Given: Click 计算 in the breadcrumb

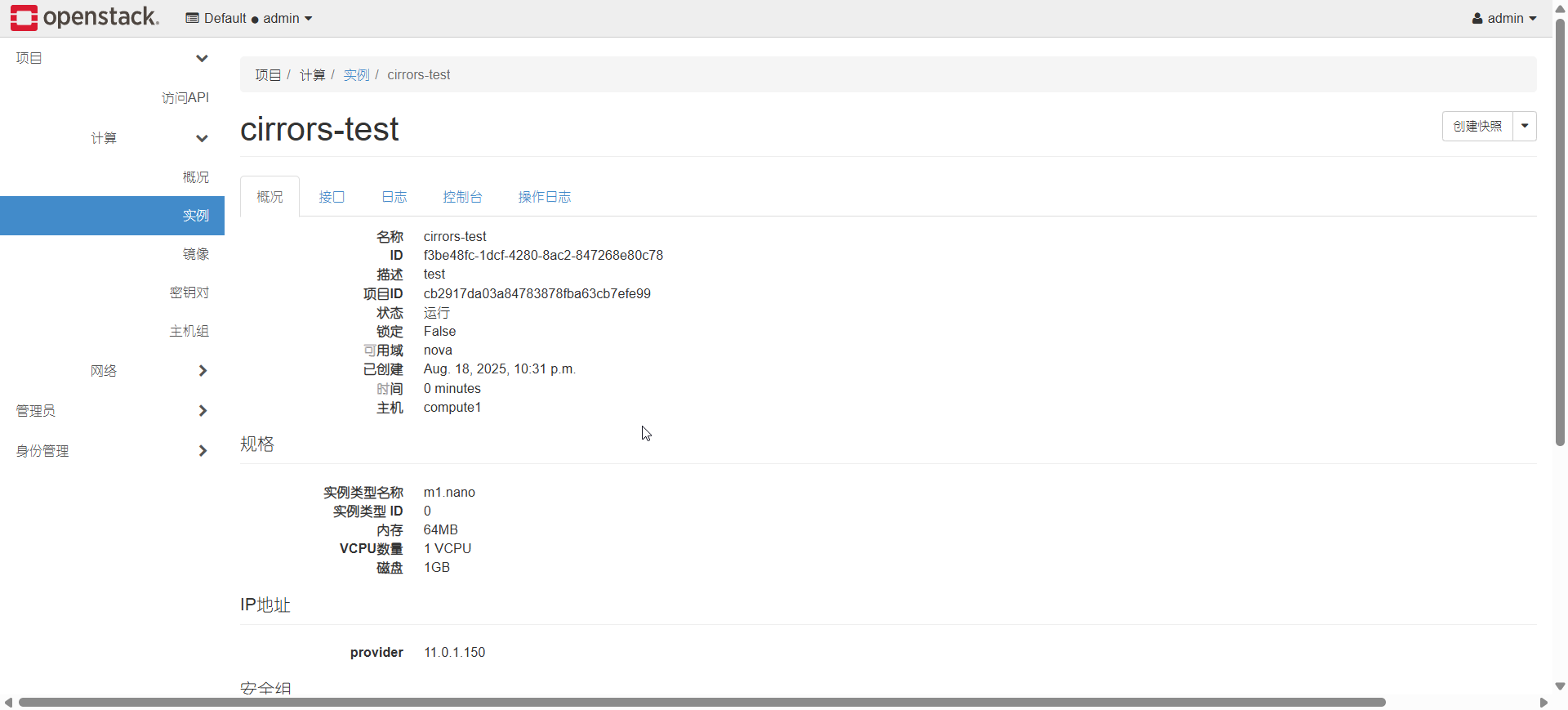Looking at the screenshot, I should click(x=312, y=75).
